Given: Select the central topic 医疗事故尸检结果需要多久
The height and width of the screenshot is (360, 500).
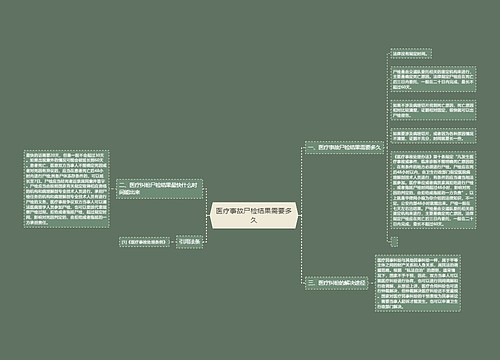Looking at the screenshot, I should pyautogui.click(x=254, y=215).
